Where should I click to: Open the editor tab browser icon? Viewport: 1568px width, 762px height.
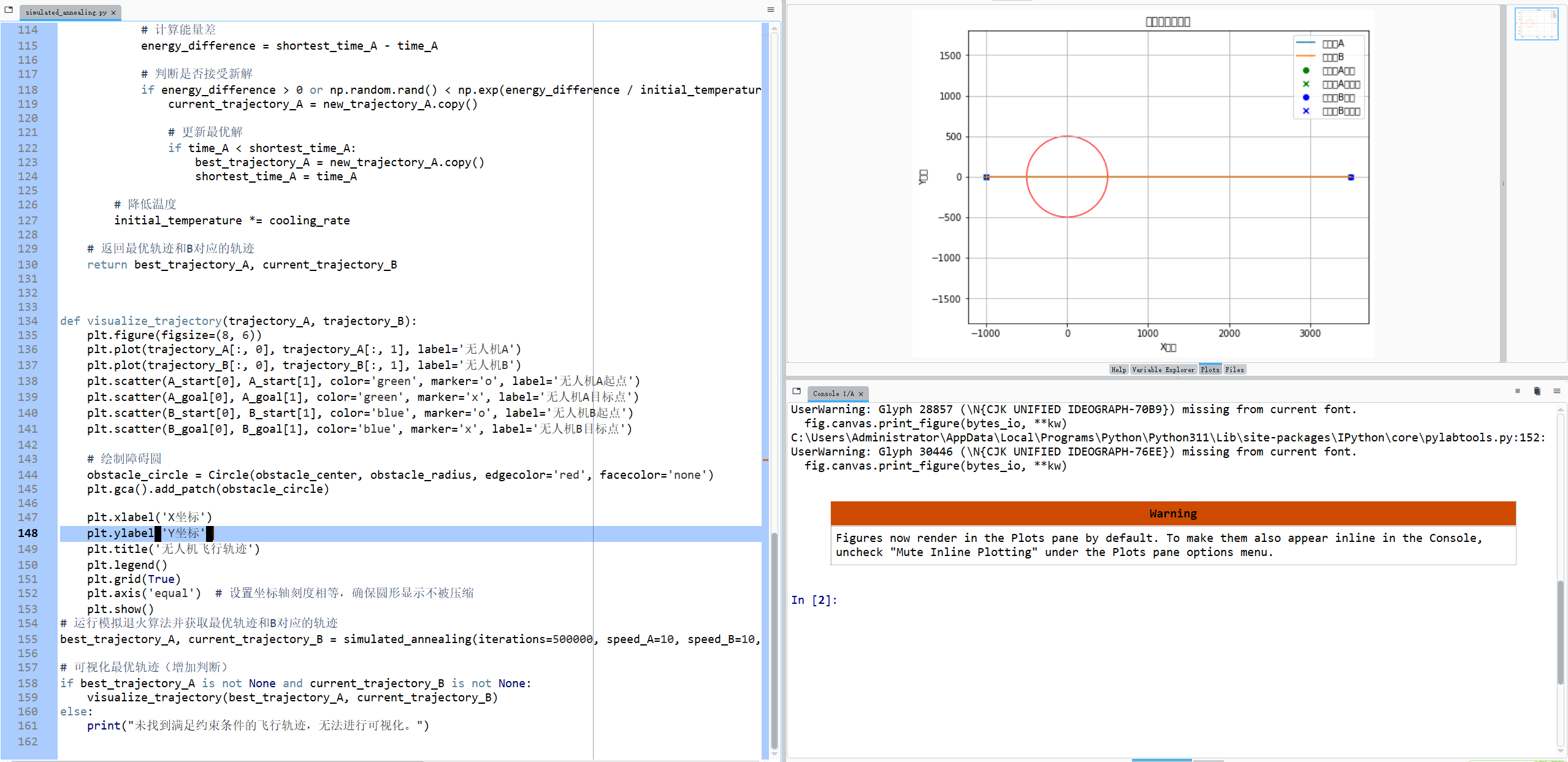click(x=9, y=10)
